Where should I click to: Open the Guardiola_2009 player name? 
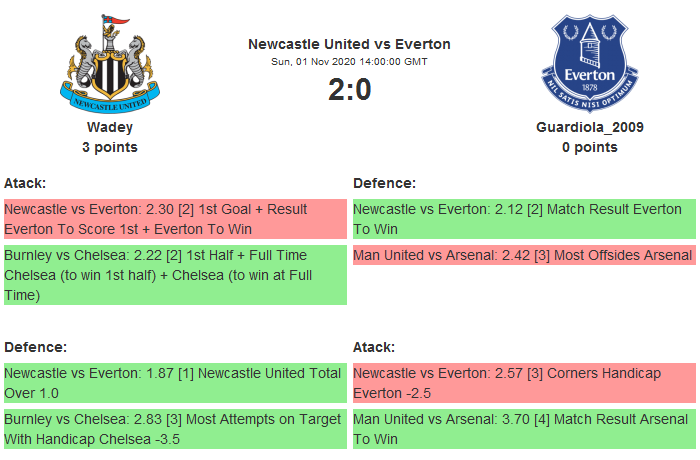click(x=589, y=127)
